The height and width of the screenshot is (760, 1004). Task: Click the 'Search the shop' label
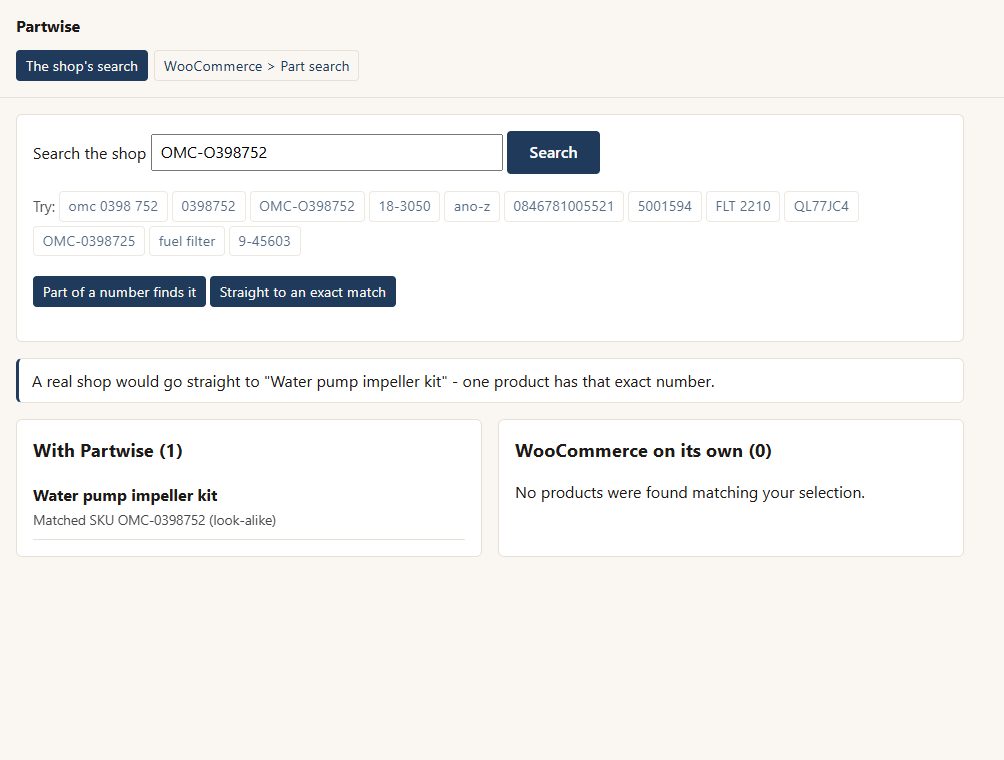click(x=89, y=154)
